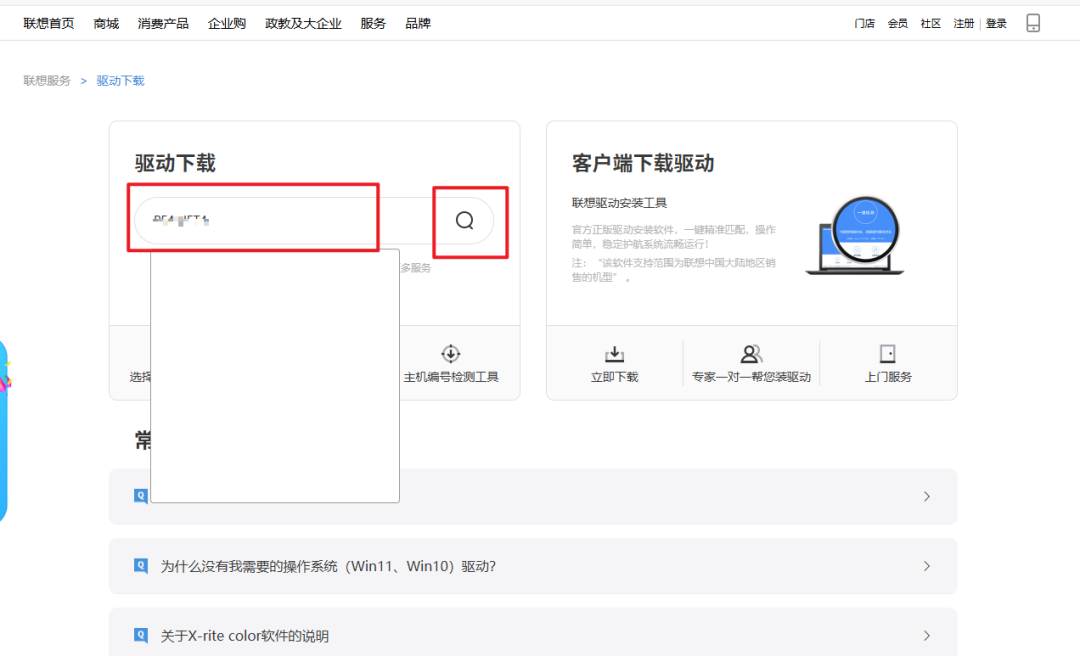Click the 联想驱动安装工具 heading text
Image resolution: width=1080 pixels, height=656 pixels.
[x=619, y=203]
